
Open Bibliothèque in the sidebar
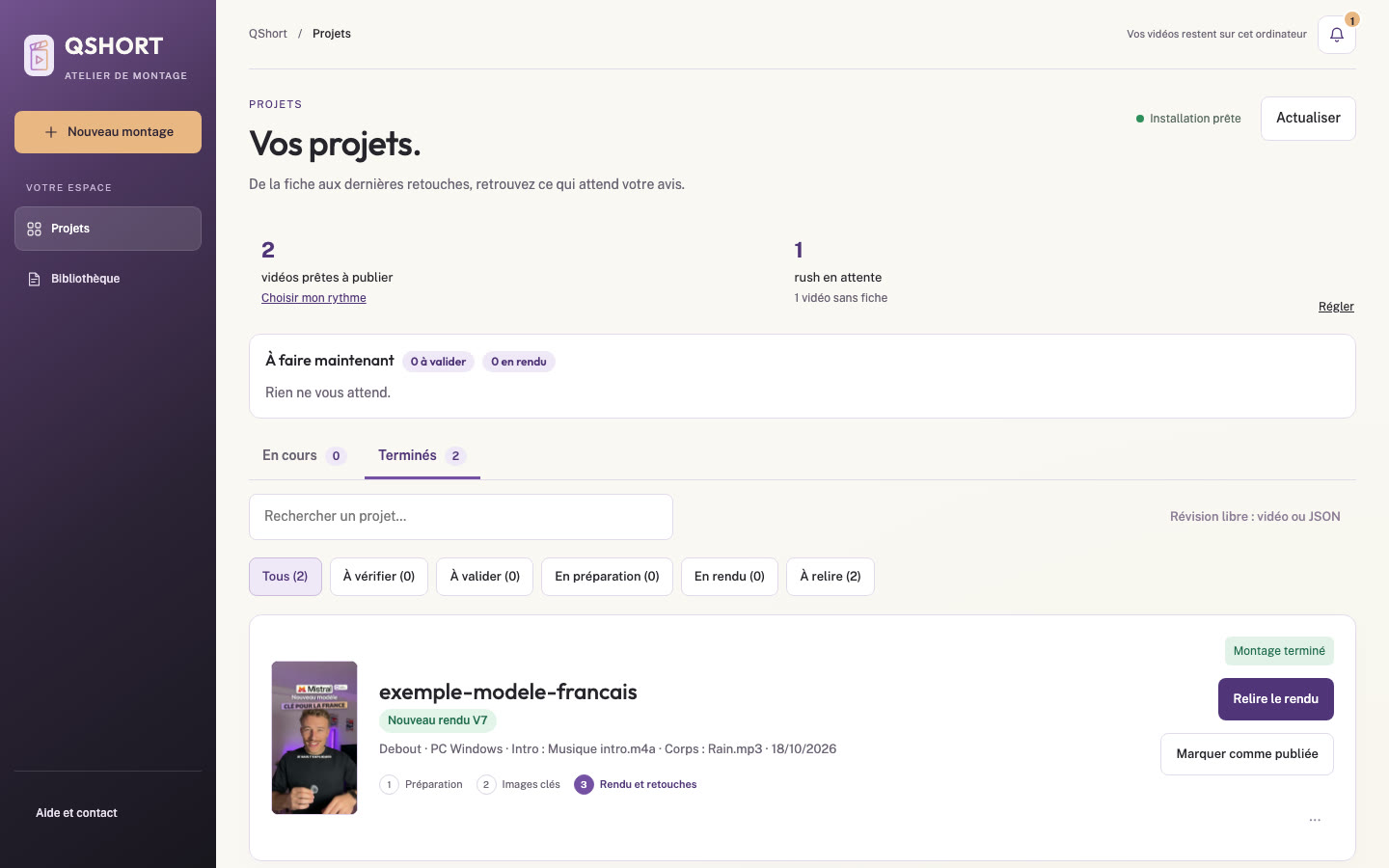coord(108,279)
